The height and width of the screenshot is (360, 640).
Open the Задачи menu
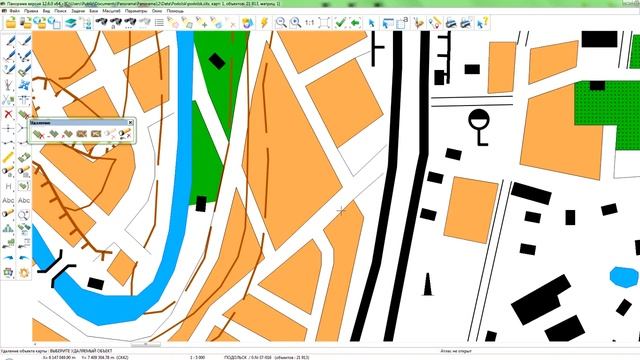point(78,11)
